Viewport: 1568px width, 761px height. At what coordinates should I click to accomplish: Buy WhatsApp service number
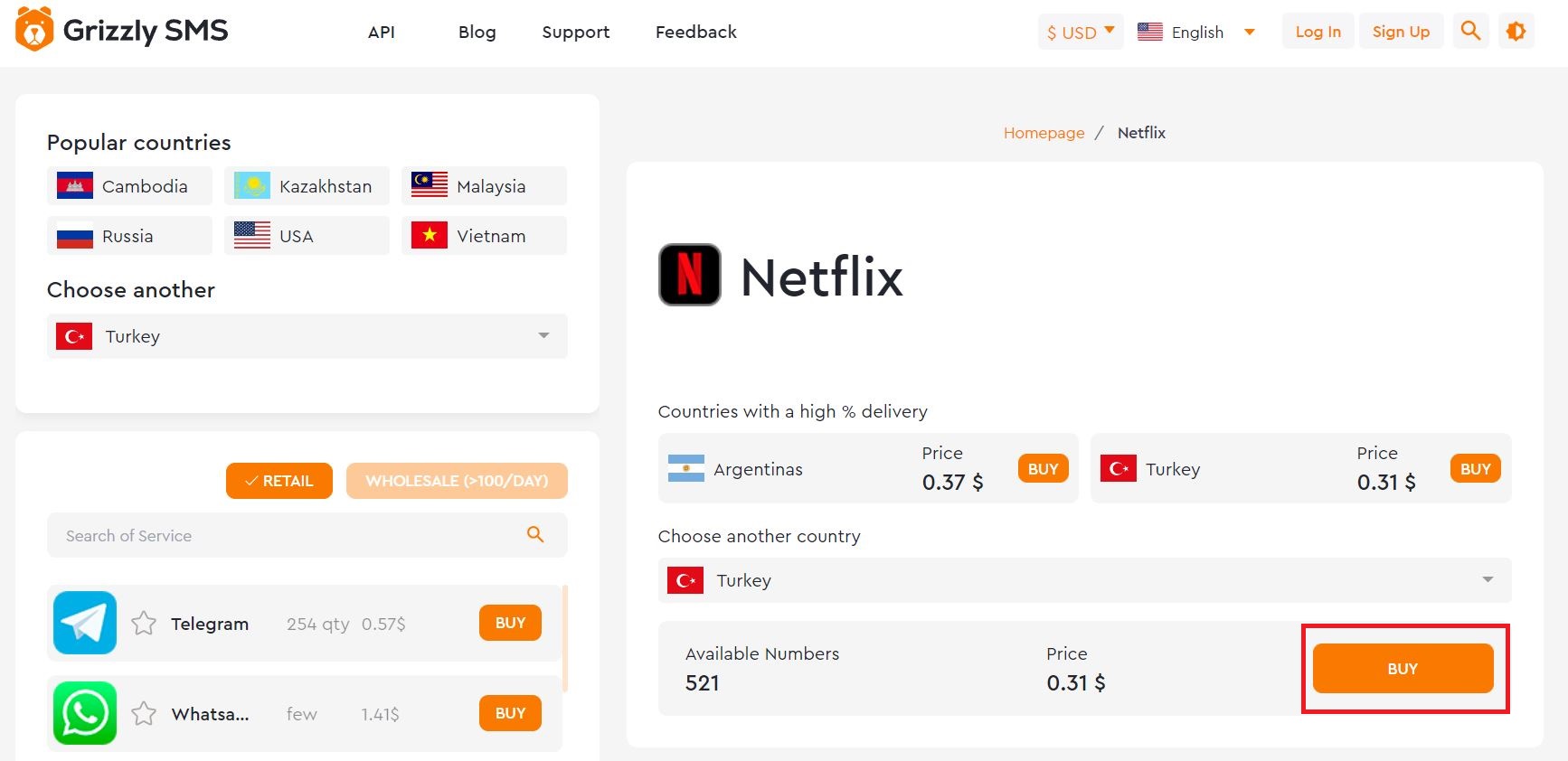510,713
